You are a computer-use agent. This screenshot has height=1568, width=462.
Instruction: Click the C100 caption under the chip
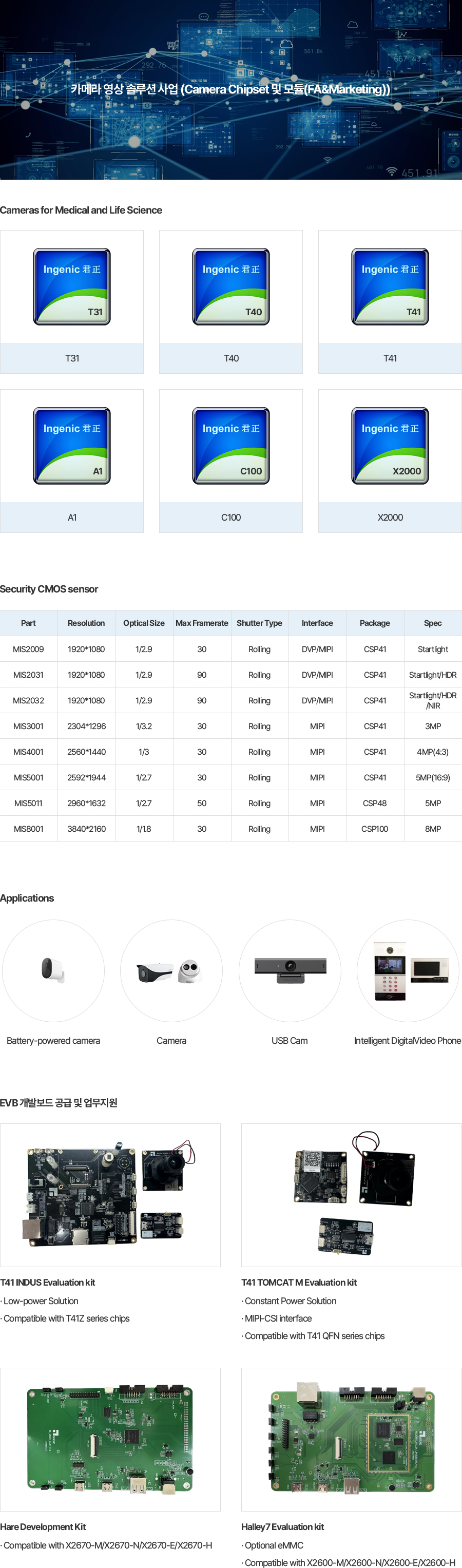[x=230, y=518]
